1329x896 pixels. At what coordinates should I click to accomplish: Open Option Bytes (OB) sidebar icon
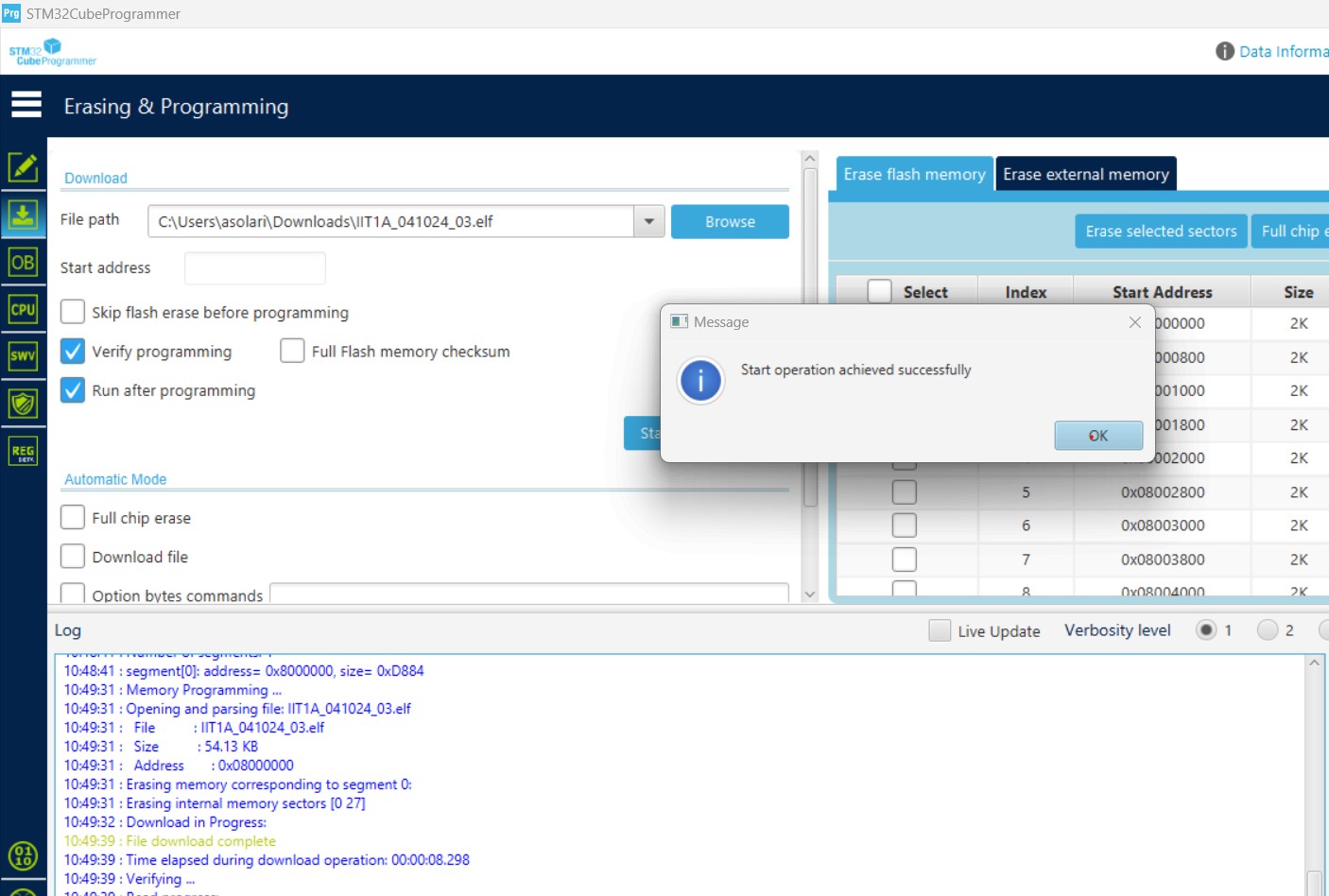coord(23,262)
